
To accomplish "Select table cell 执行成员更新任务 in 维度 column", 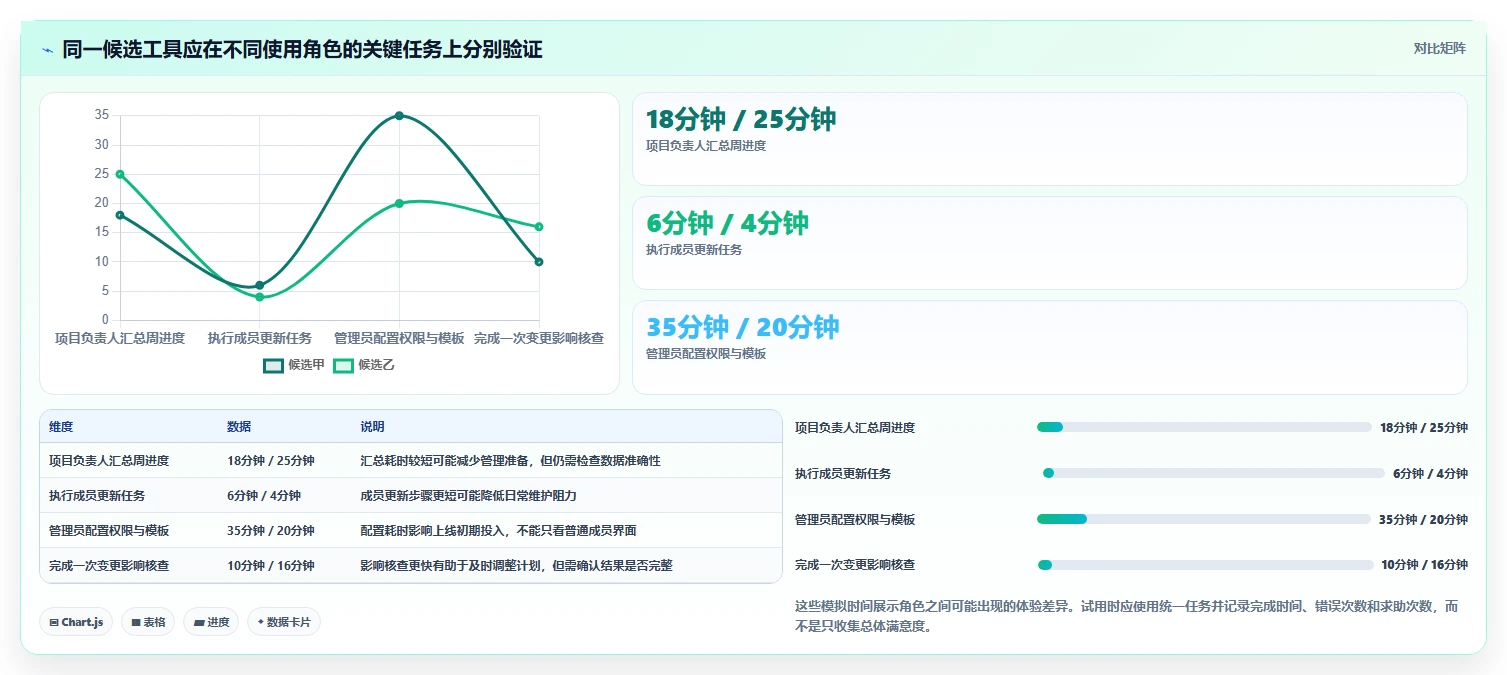I will pyautogui.click(x=97, y=495).
